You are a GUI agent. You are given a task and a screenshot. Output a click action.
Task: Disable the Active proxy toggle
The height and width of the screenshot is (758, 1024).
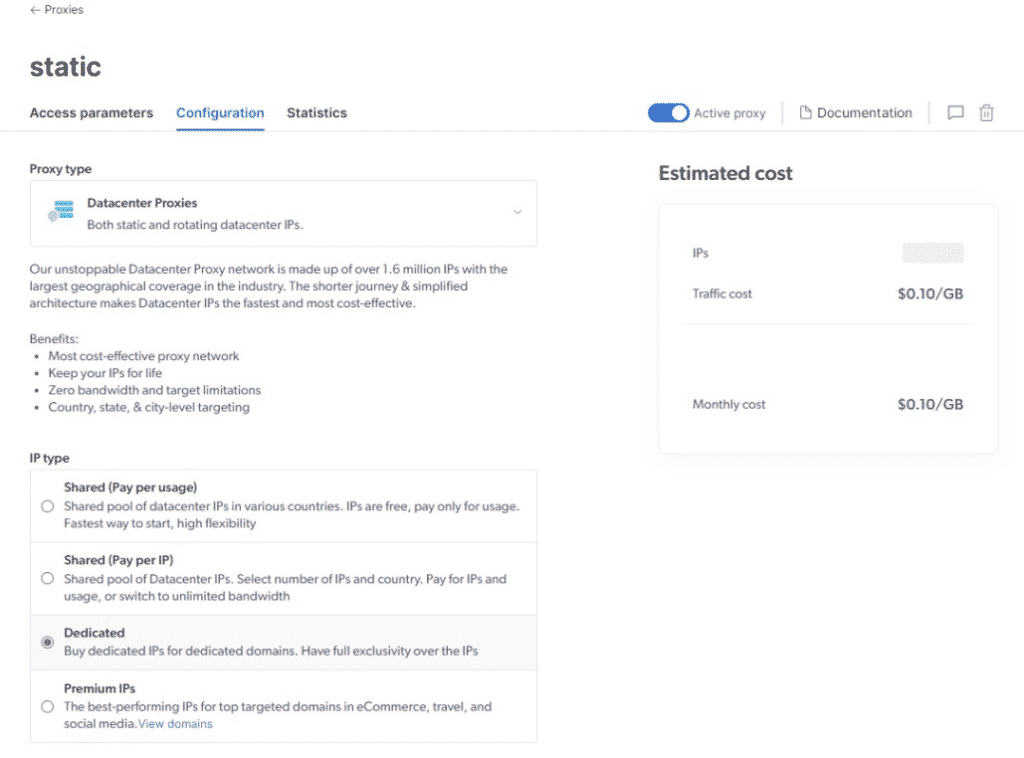pos(668,113)
